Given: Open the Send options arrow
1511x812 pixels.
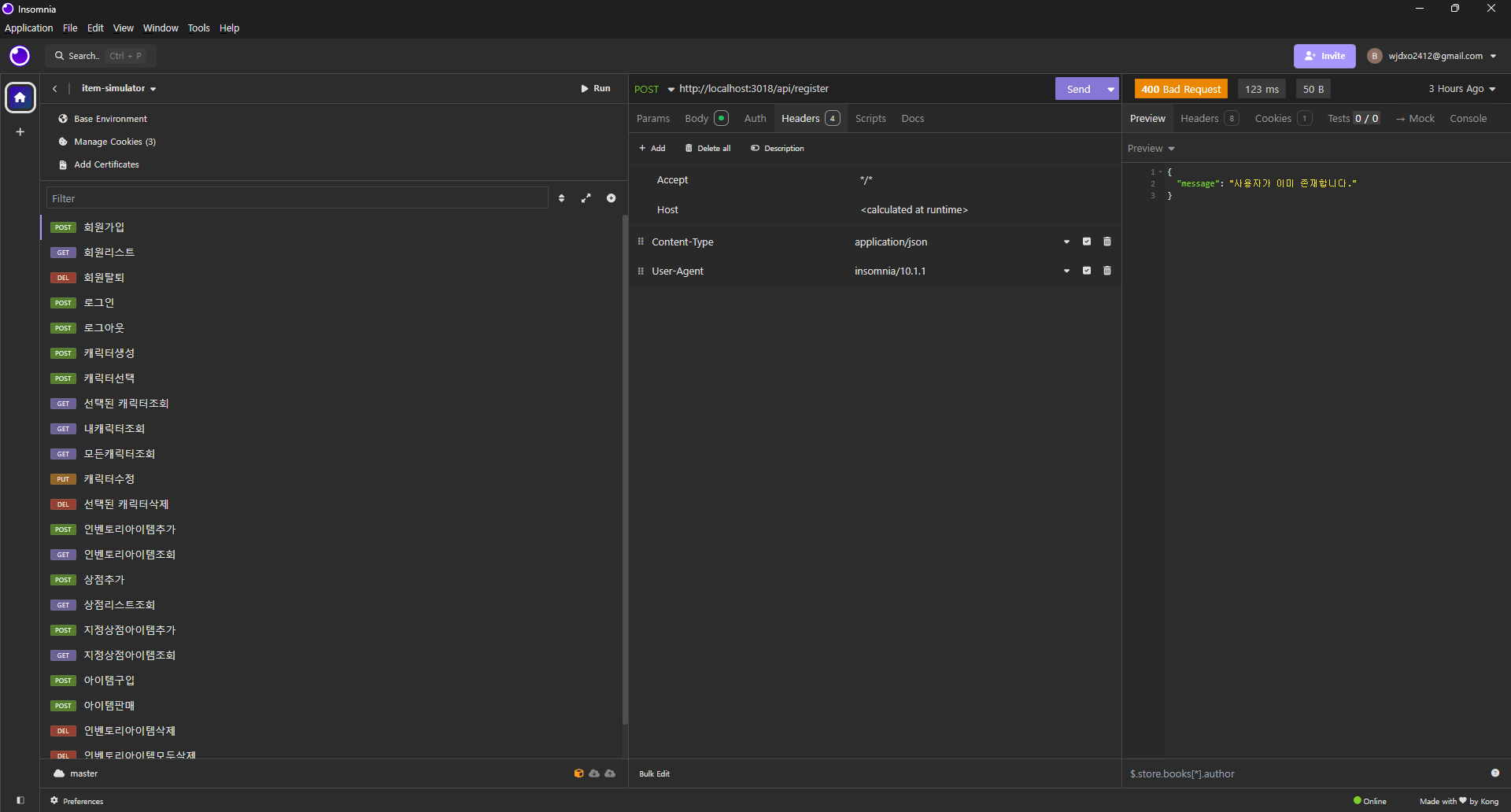Looking at the screenshot, I should pyautogui.click(x=1111, y=89).
